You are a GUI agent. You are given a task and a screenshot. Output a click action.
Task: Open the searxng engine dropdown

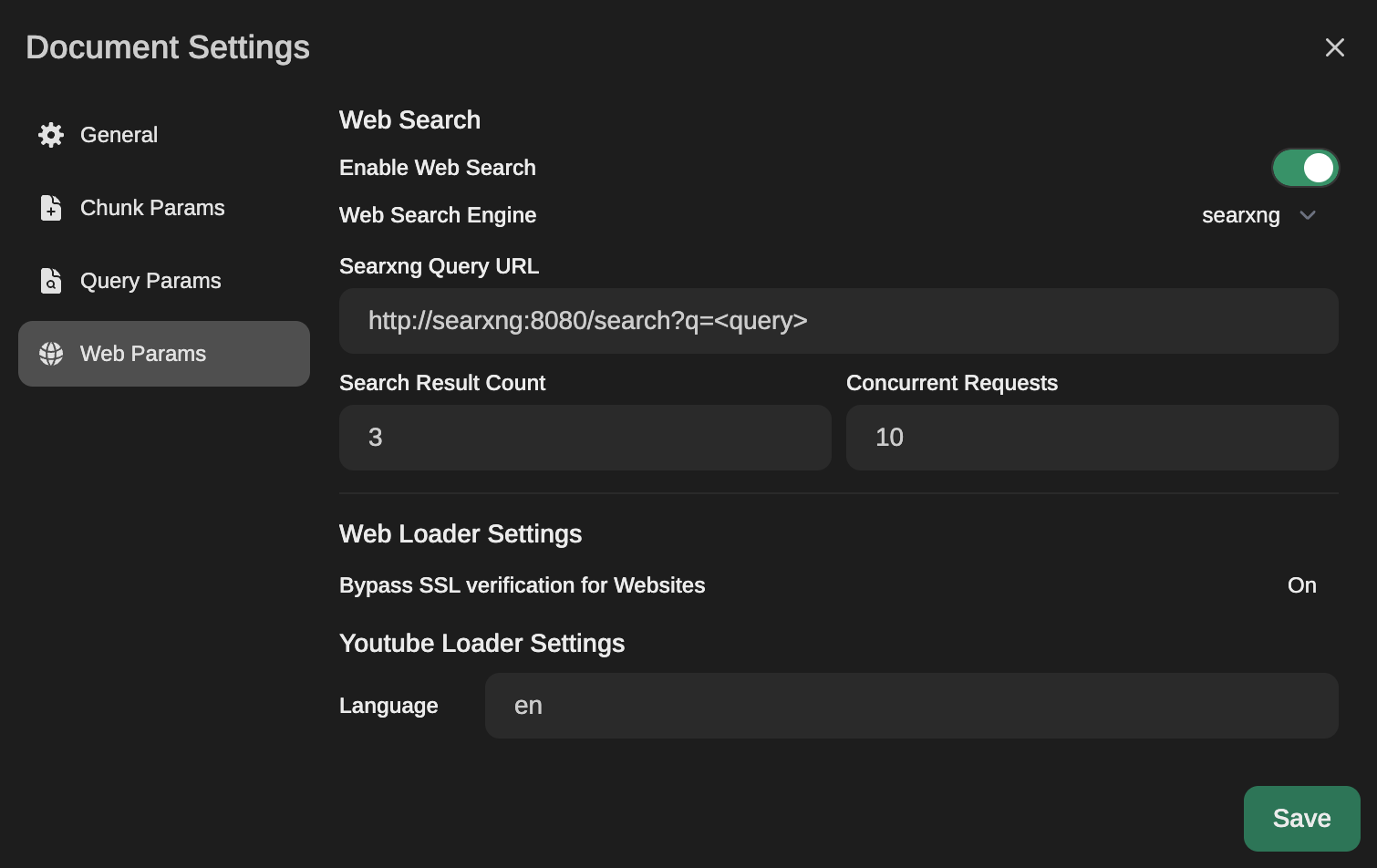(1258, 215)
